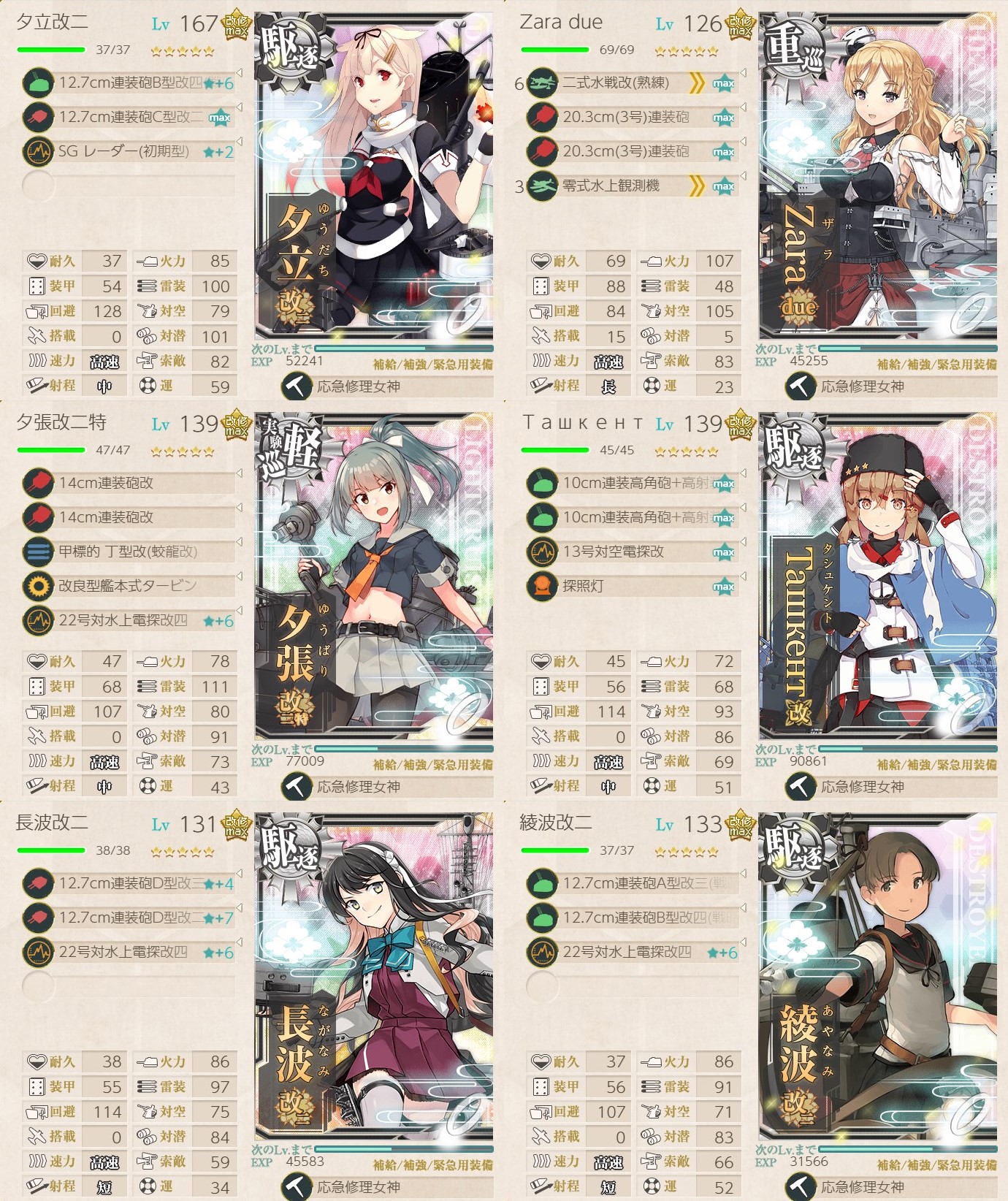Select the 綾波改二 ship card portrait
The width and height of the screenshot is (1008, 1201).
(878, 976)
